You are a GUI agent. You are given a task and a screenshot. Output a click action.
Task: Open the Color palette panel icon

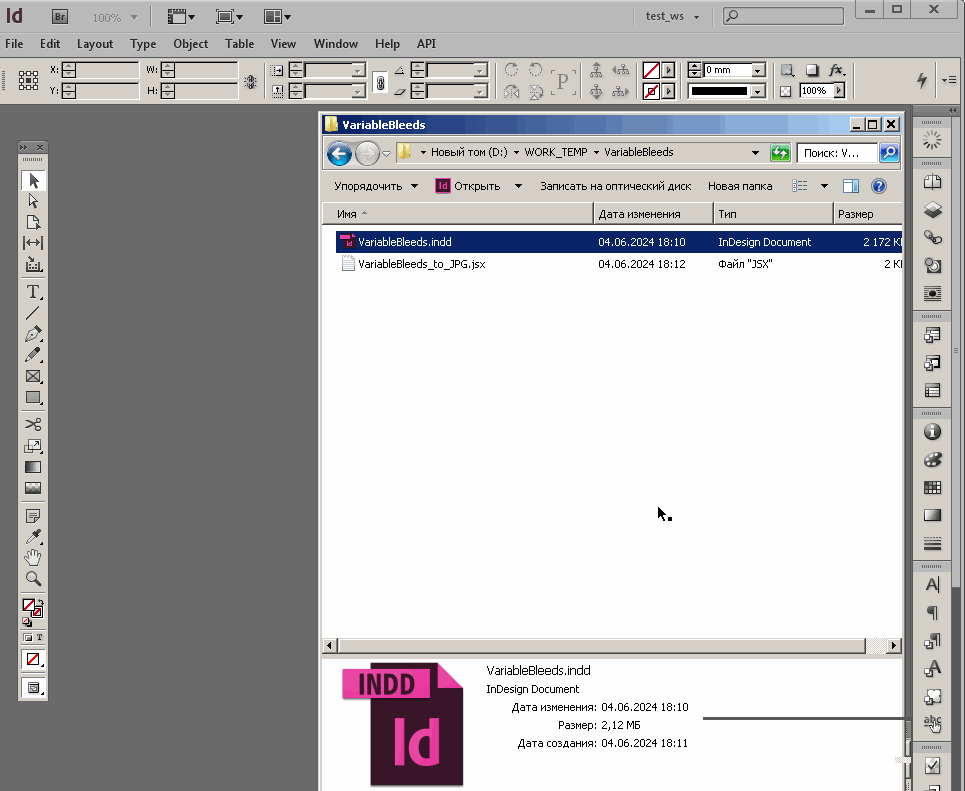pyautogui.click(x=932, y=460)
